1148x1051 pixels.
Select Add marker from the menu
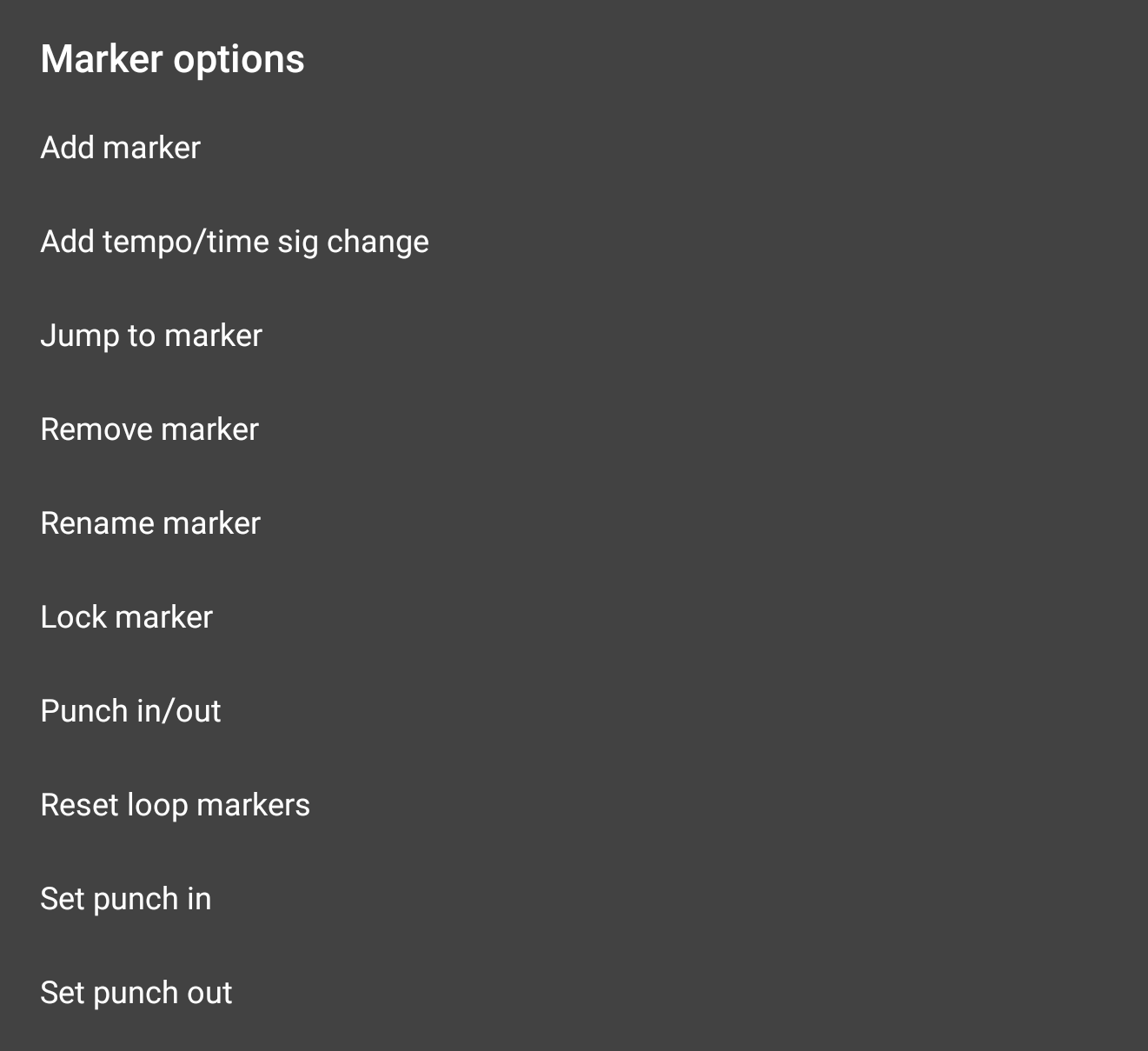121,148
